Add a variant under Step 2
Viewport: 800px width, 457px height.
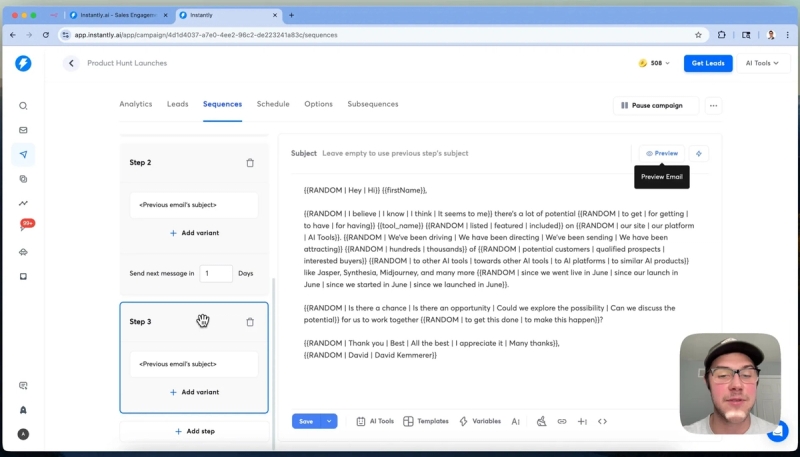194,233
